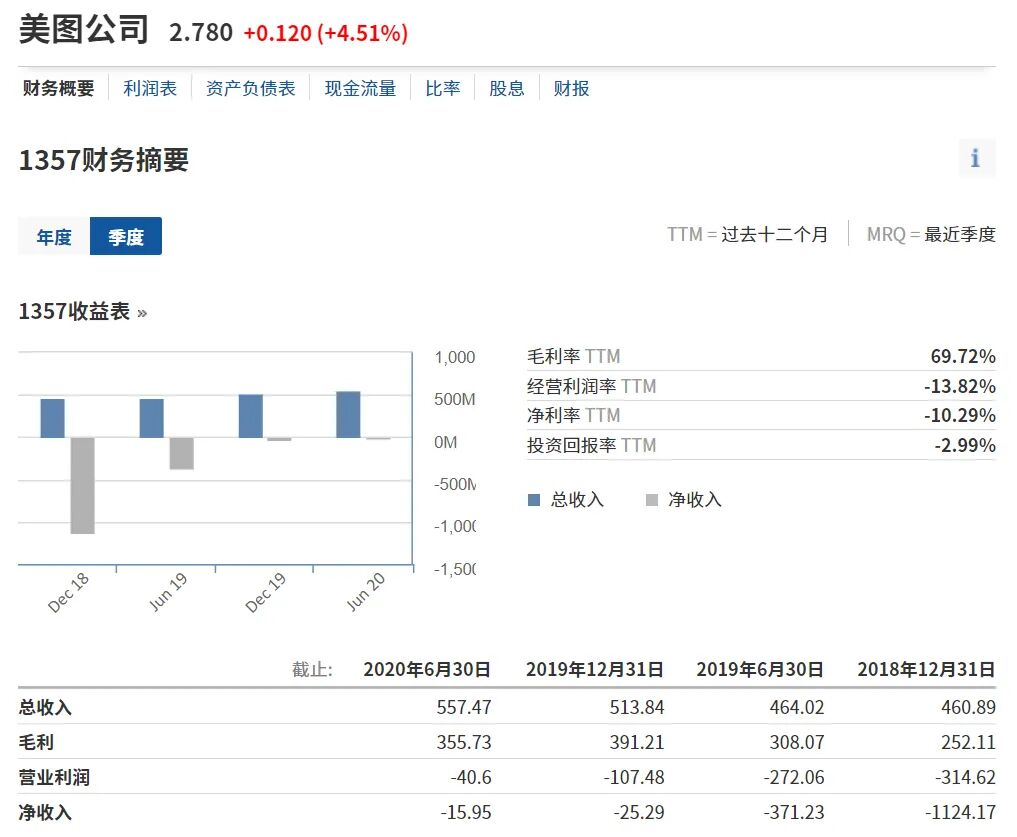1017x837 pixels.
Task: Click the Dec 18 gray net income bar
Action: point(82,485)
